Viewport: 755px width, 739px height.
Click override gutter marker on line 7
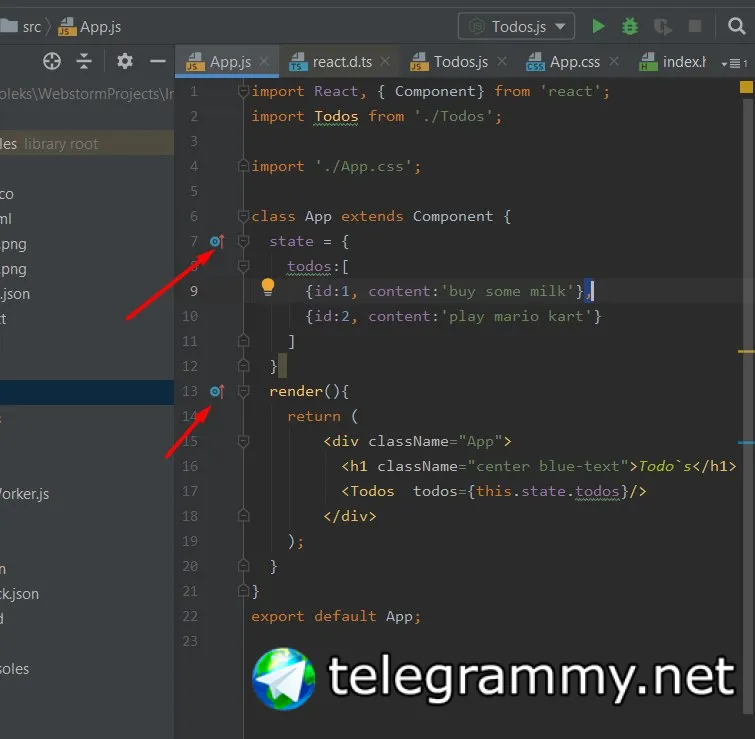pyautogui.click(x=217, y=241)
